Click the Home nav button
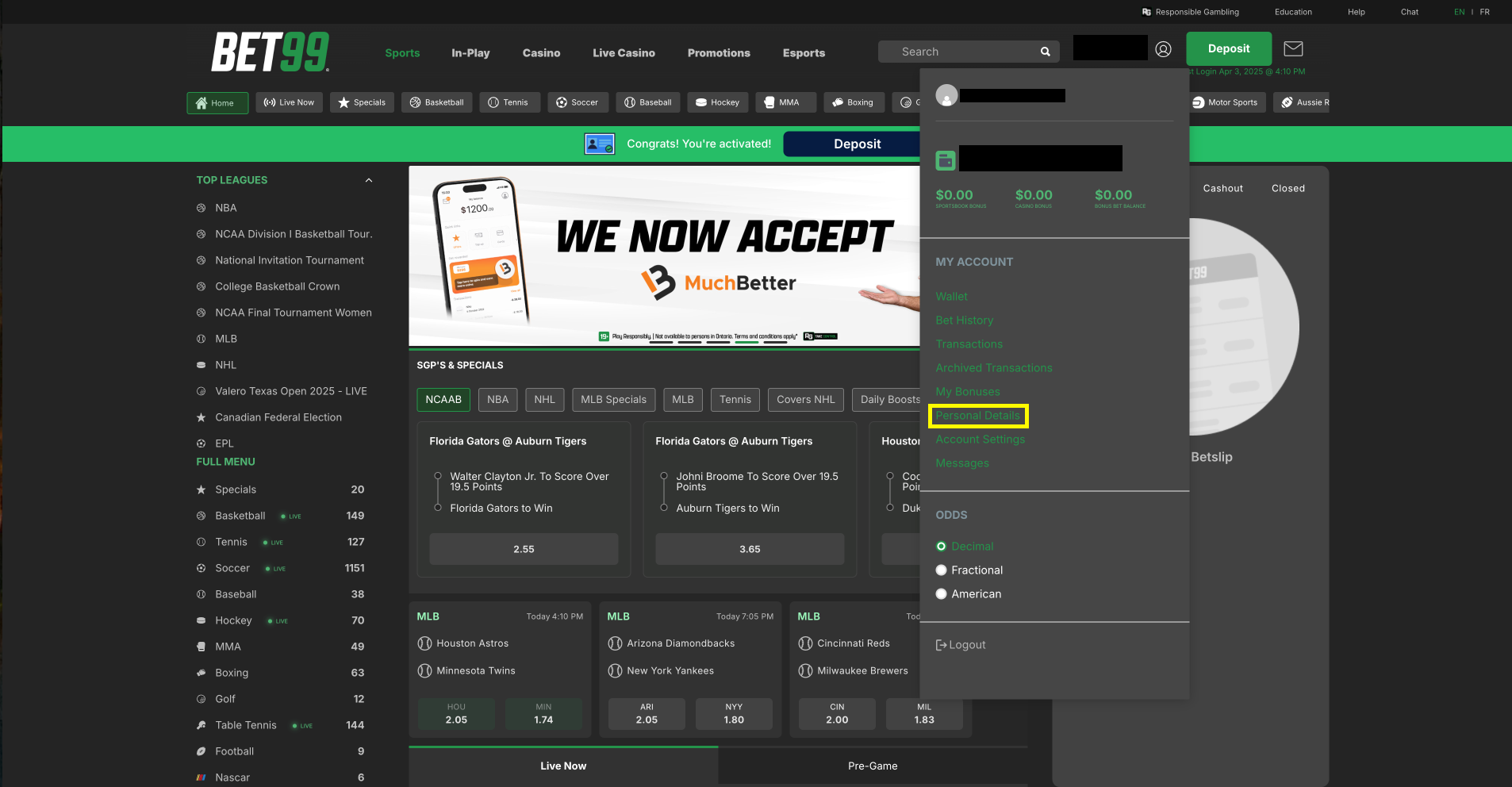1512x787 pixels. tap(217, 102)
